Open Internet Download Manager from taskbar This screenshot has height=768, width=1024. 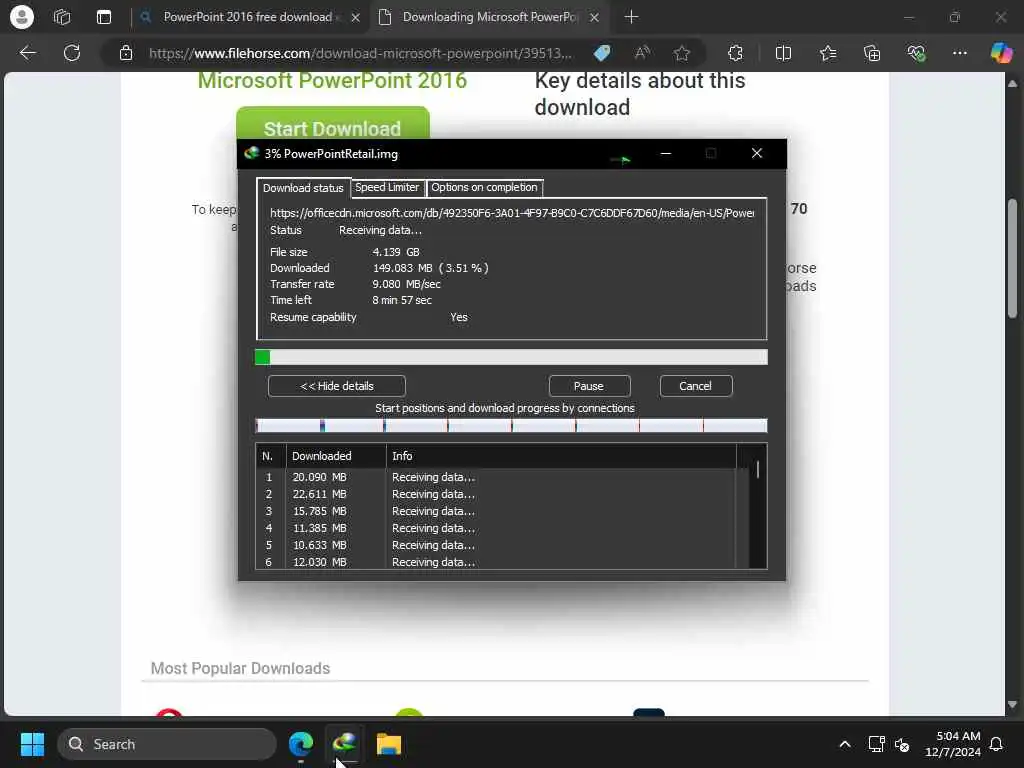click(x=345, y=743)
